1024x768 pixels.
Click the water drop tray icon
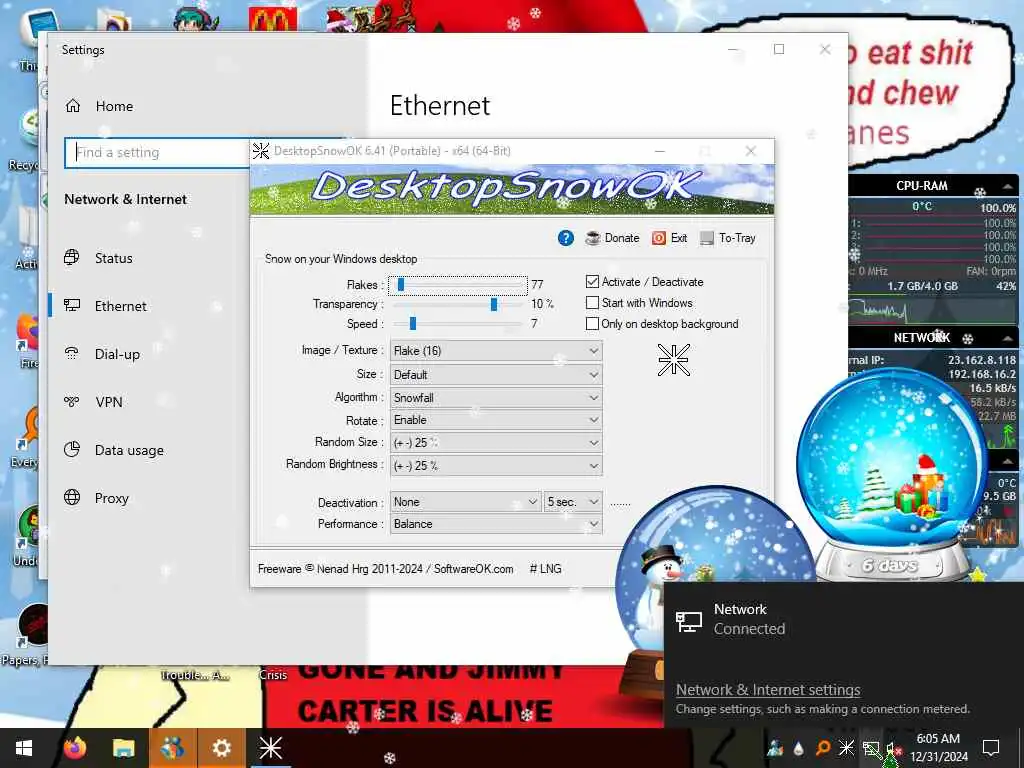799,748
